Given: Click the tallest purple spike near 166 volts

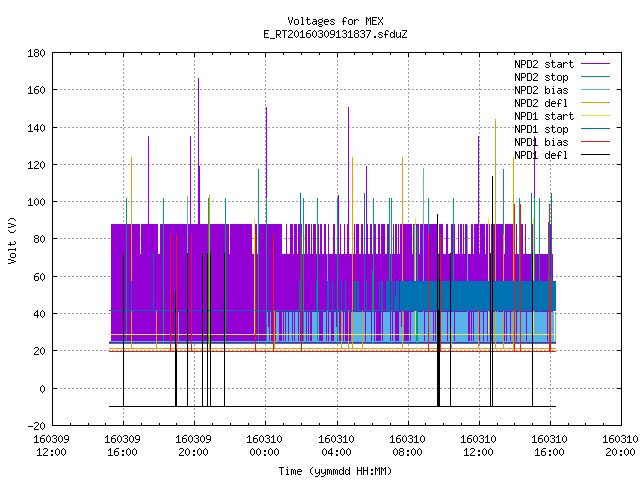Looking at the screenshot, I should (199, 150).
